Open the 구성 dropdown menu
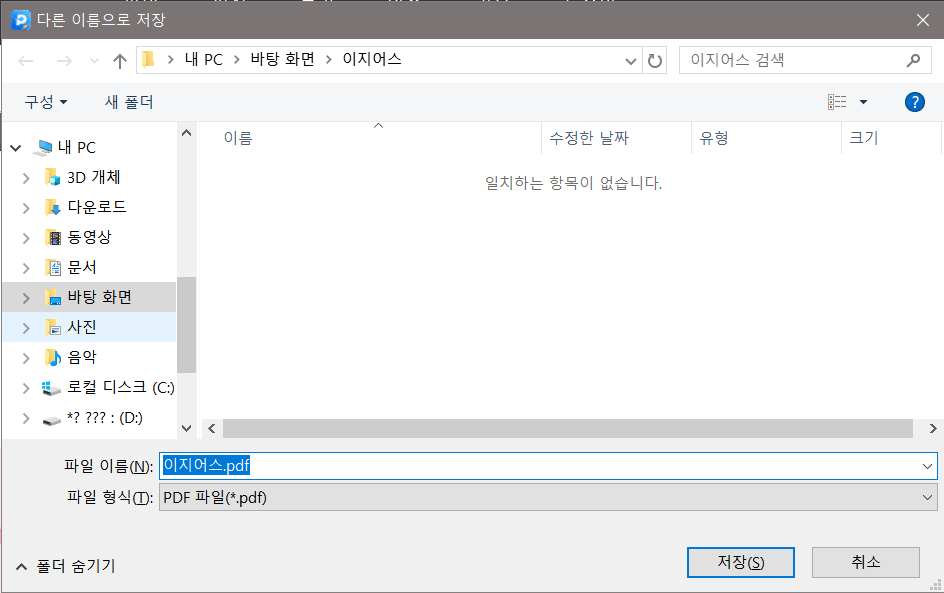944x593 pixels. point(44,101)
